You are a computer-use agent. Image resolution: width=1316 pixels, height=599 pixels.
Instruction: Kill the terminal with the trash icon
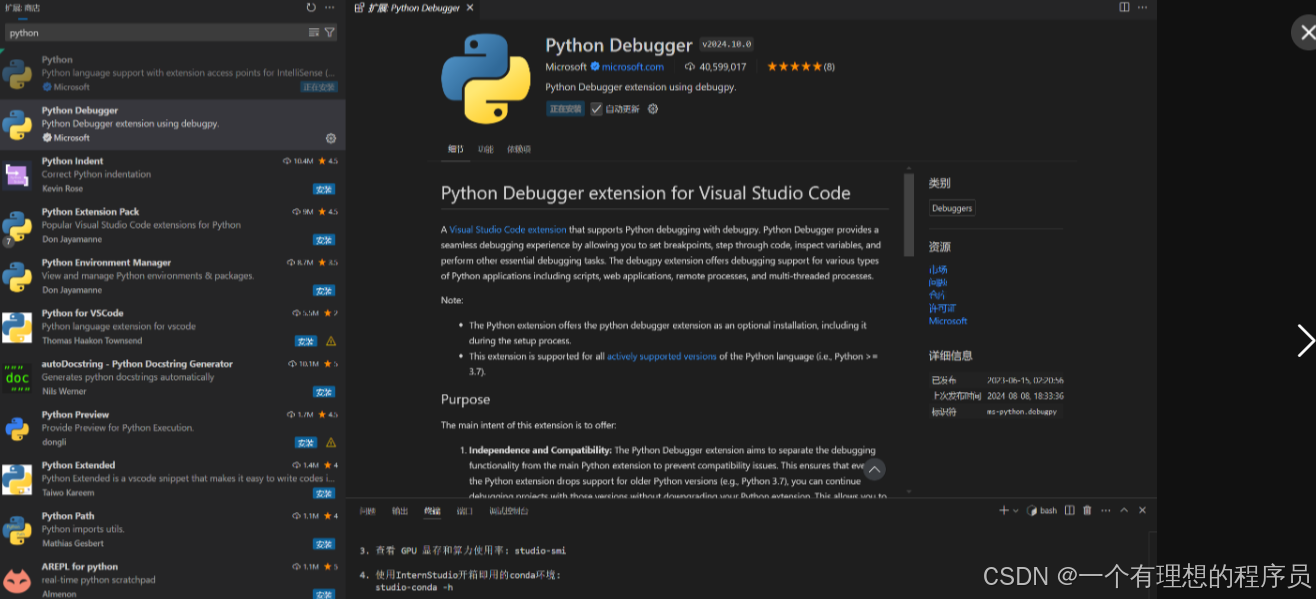[x=1088, y=510]
